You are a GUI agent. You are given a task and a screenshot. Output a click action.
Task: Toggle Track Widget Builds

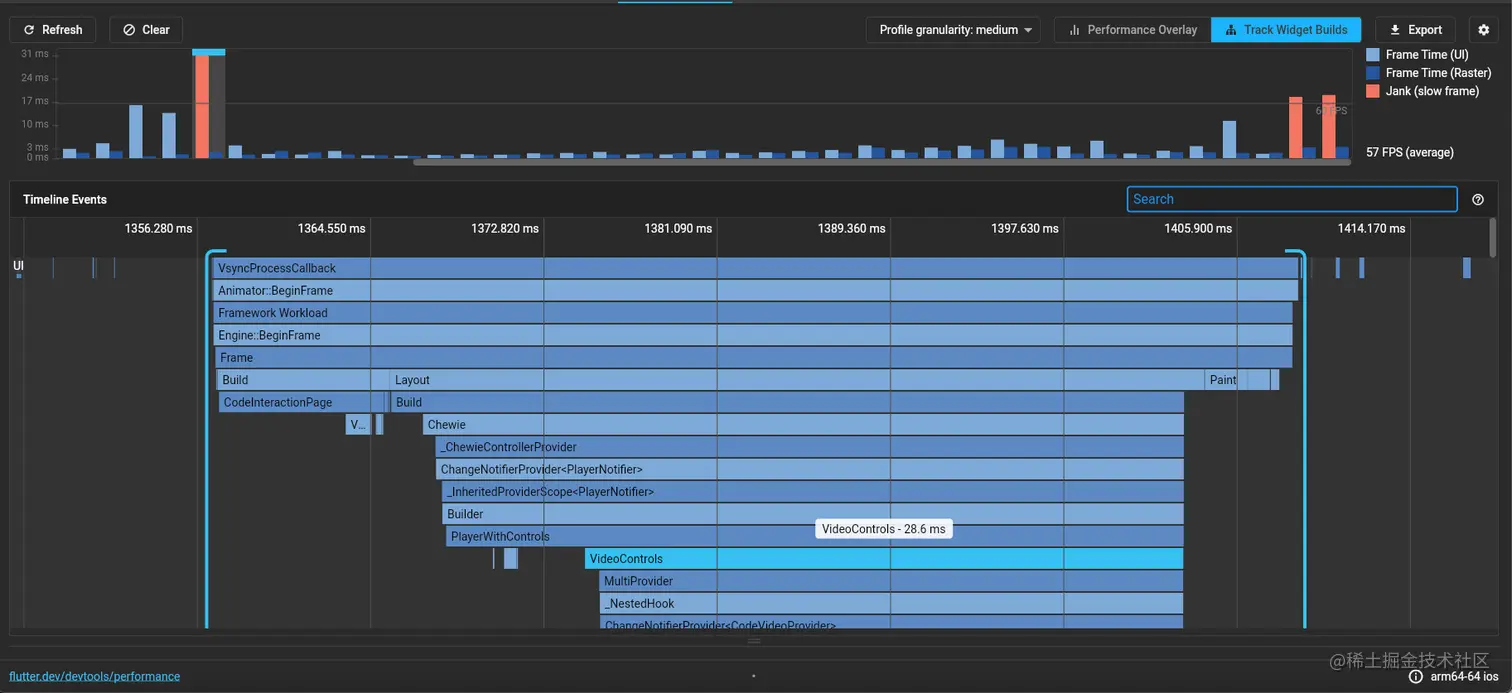pos(1286,30)
